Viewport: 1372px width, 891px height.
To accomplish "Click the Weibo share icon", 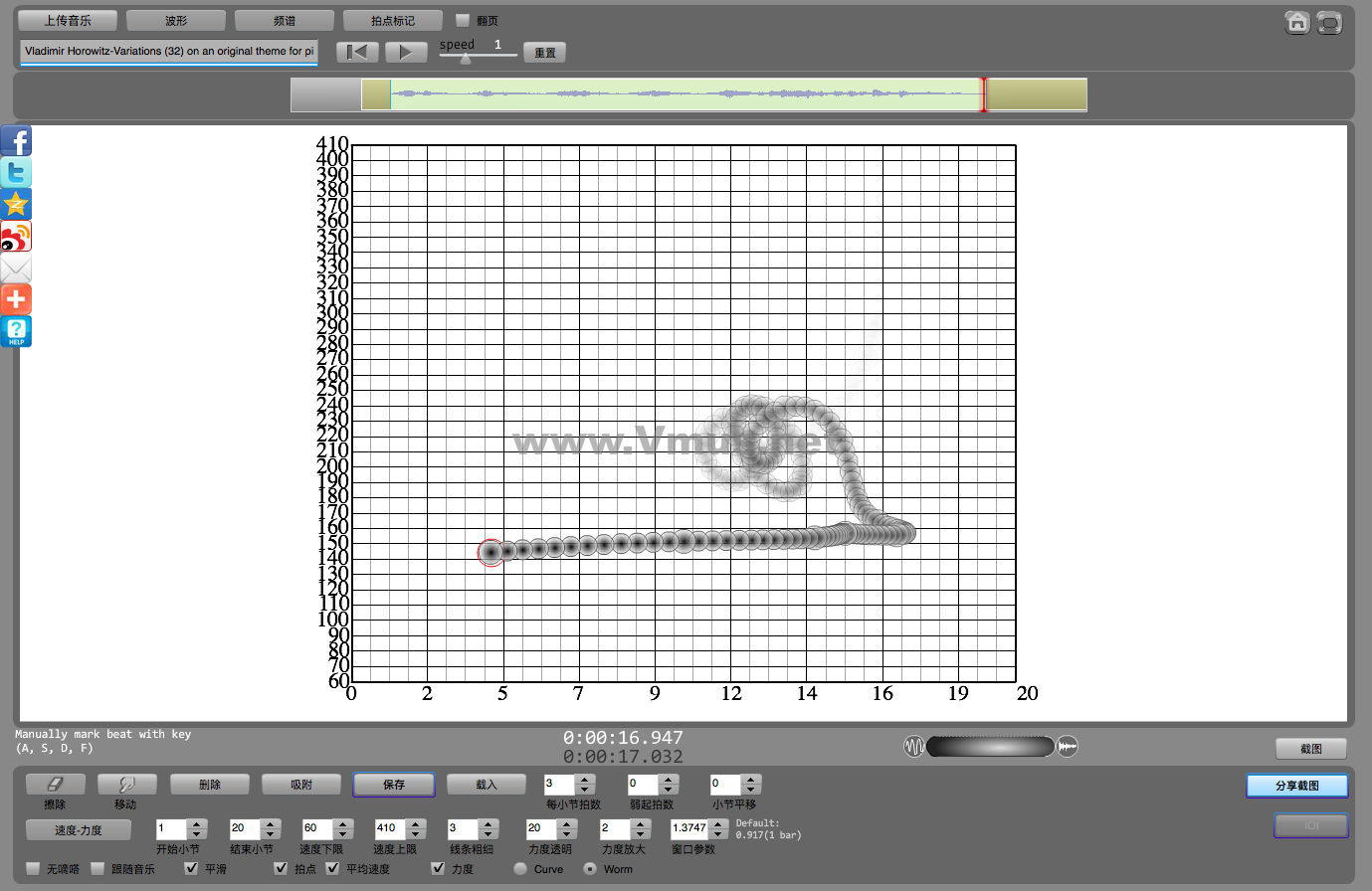I will (16, 237).
